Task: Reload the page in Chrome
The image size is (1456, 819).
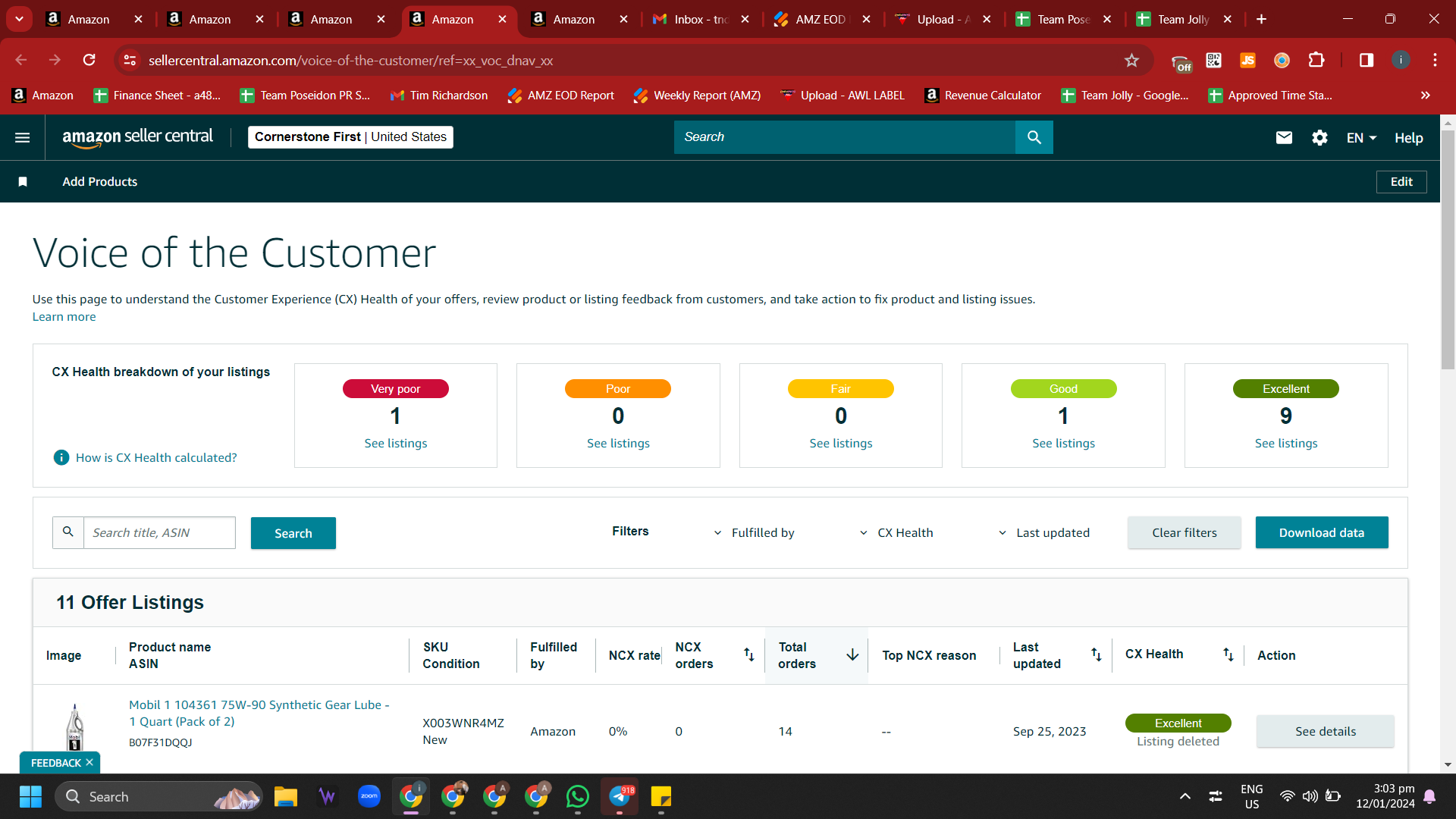Action: click(x=89, y=60)
